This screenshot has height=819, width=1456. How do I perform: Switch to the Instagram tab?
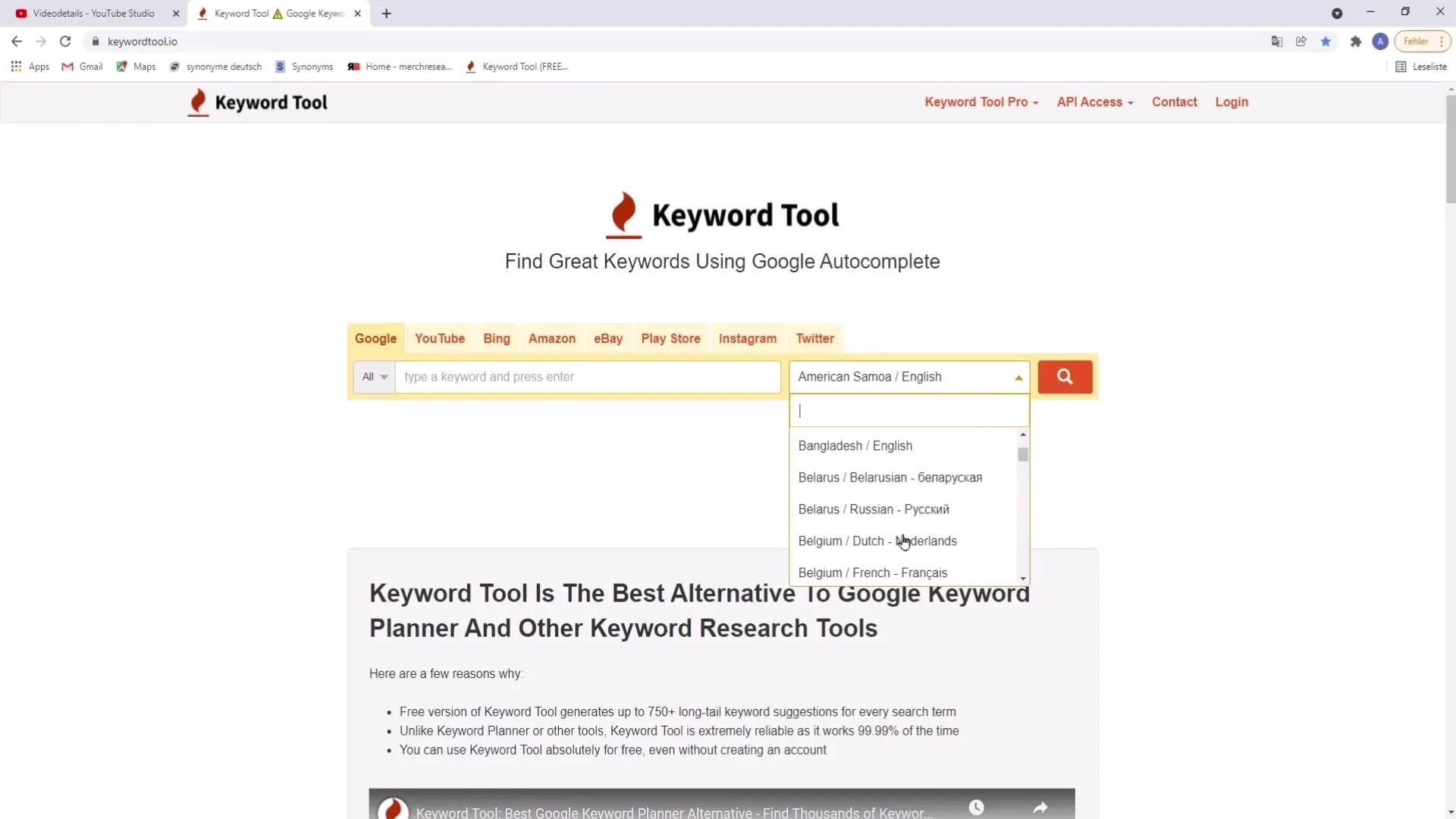(x=748, y=339)
